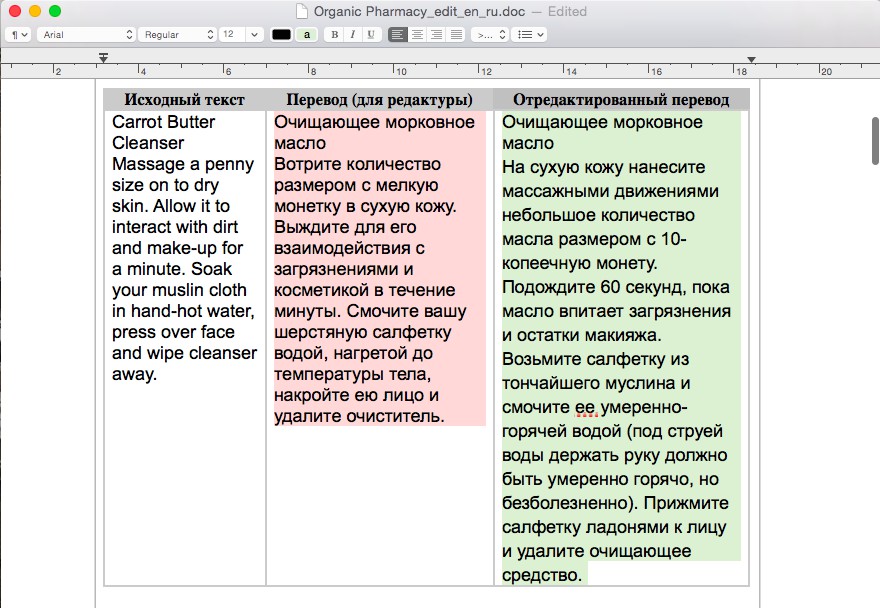Click 'press over face' in source text
This screenshot has height=608, width=880.
[173, 332]
